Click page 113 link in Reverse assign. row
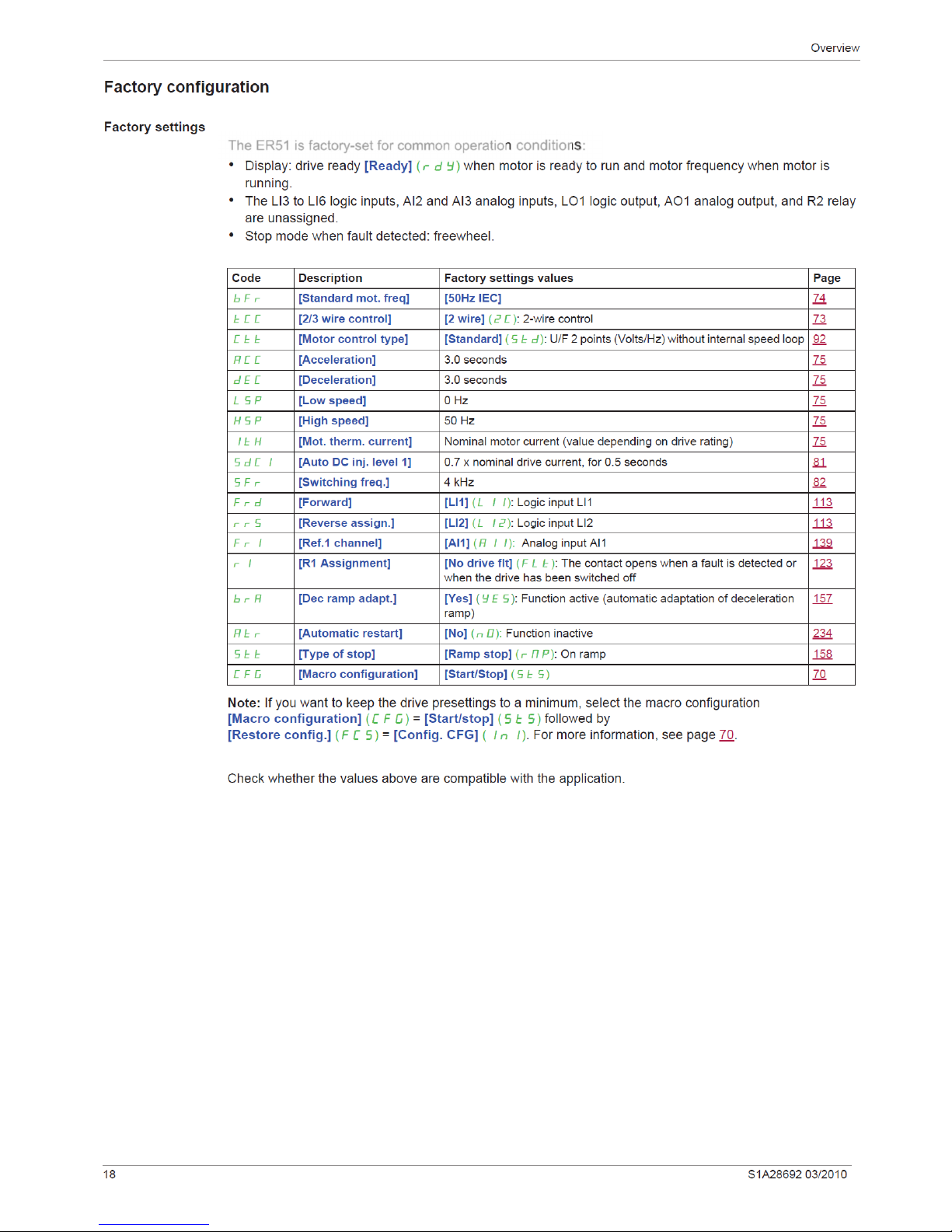The image size is (952, 1232). 822,523
